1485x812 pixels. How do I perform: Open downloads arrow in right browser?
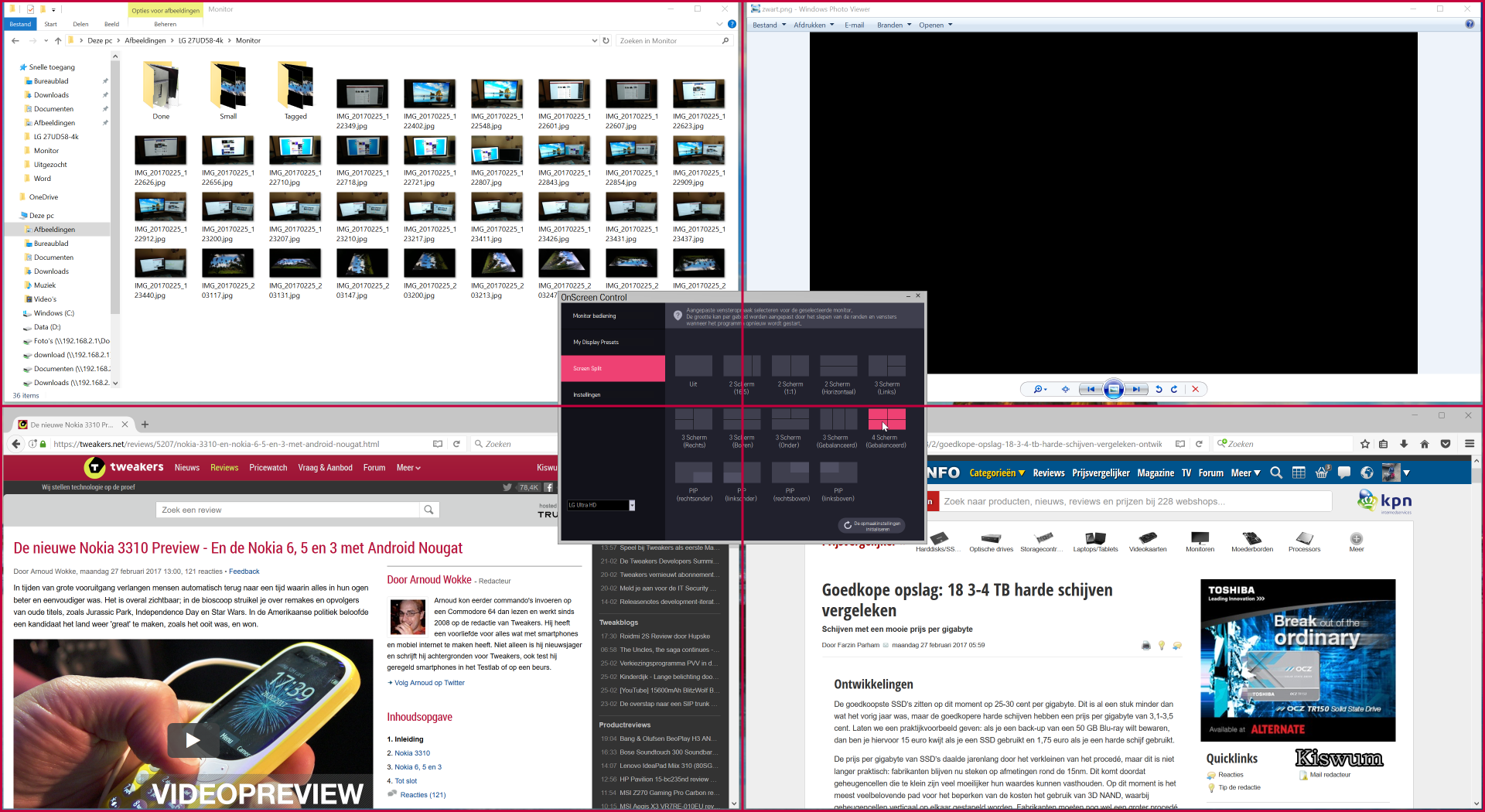coord(1404,444)
